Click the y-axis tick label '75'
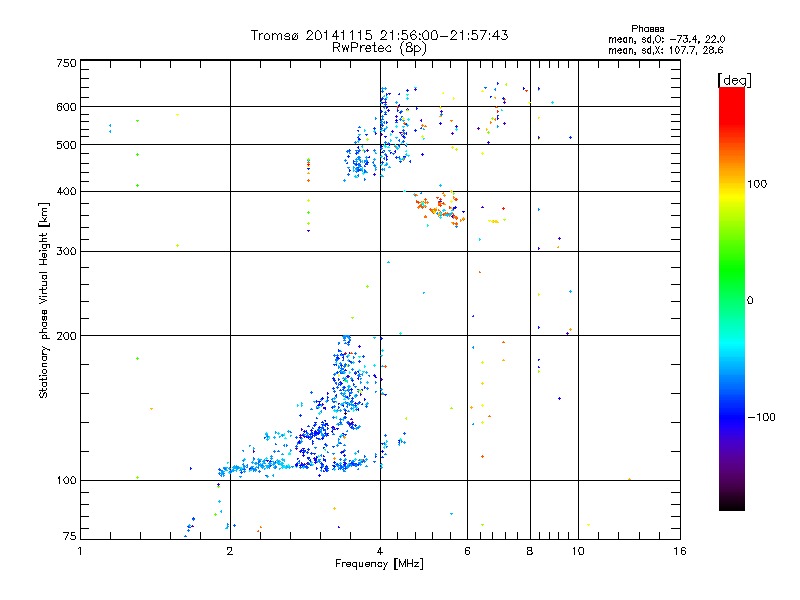 click(70, 536)
